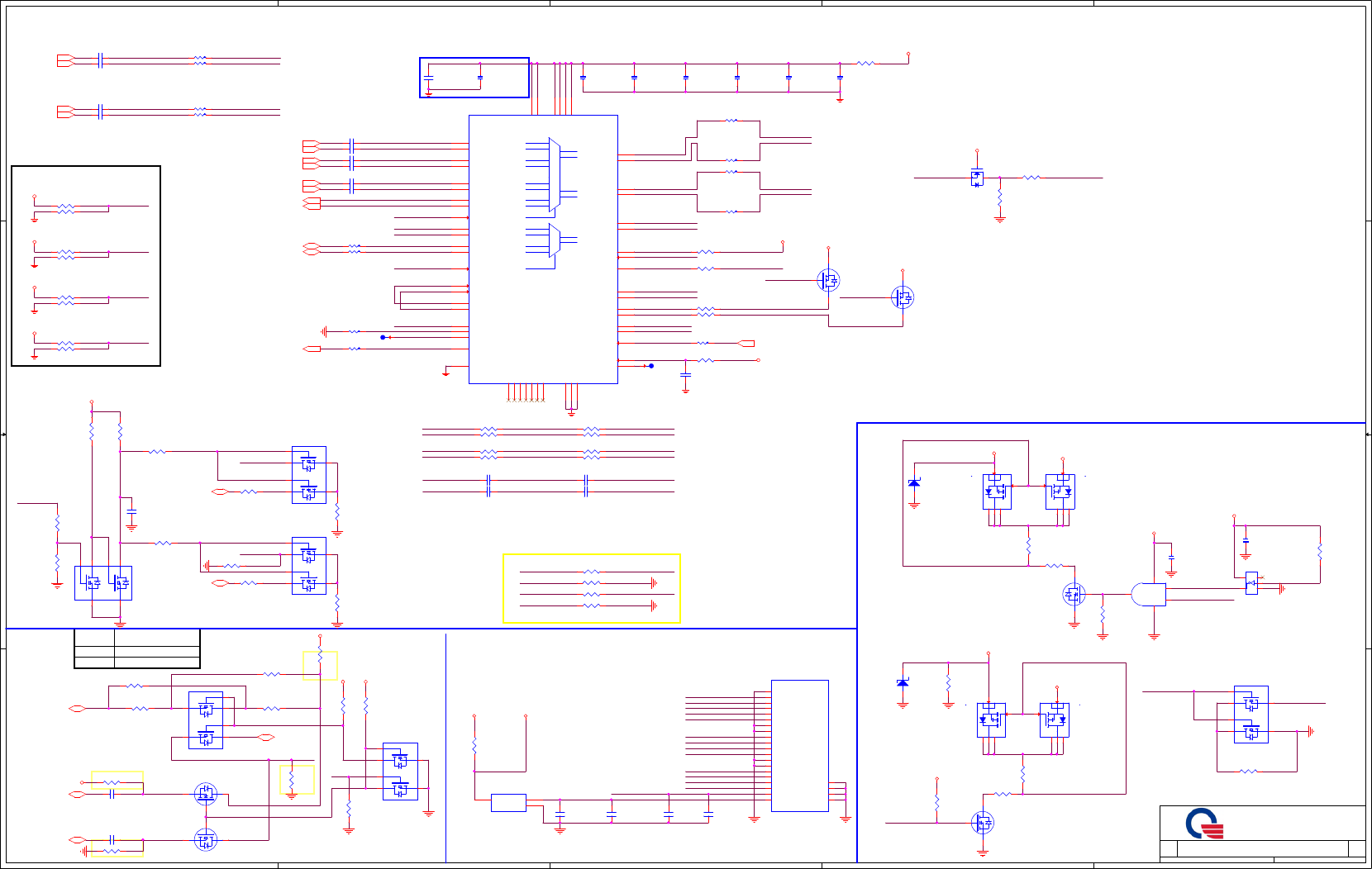Click the AND gate symbol
This screenshot has width=1372, height=869.
pos(1149,595)
